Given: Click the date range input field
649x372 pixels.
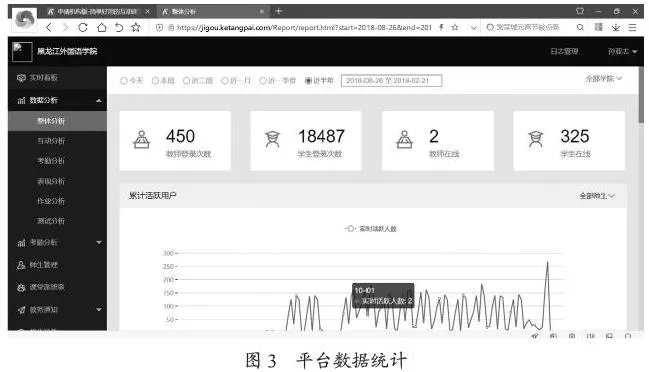Looking at the screenshot, I should [x=391, y=81].
